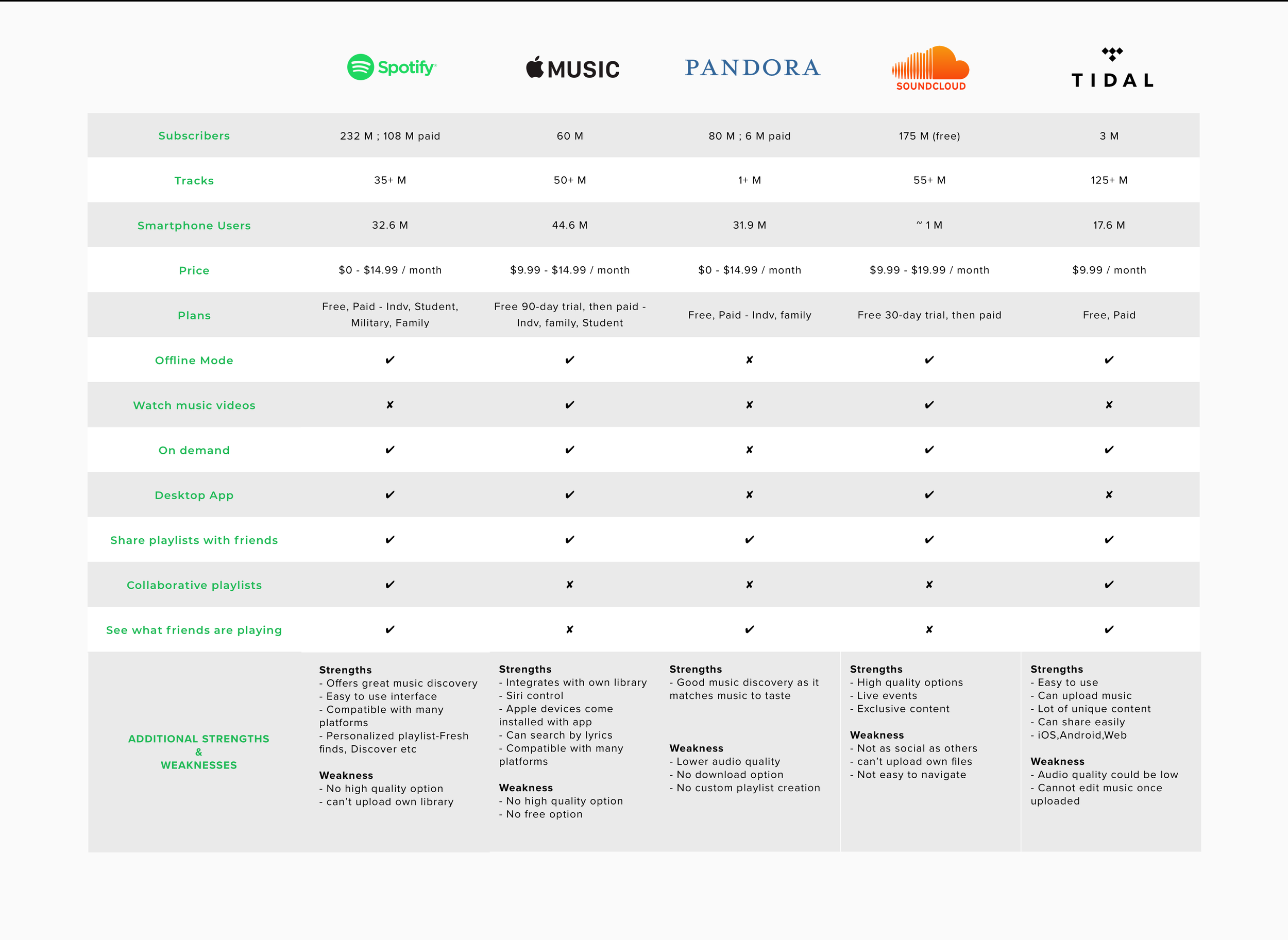Click the SoundCloud logo
The image size is (1288, 940).
click(930, 69)
